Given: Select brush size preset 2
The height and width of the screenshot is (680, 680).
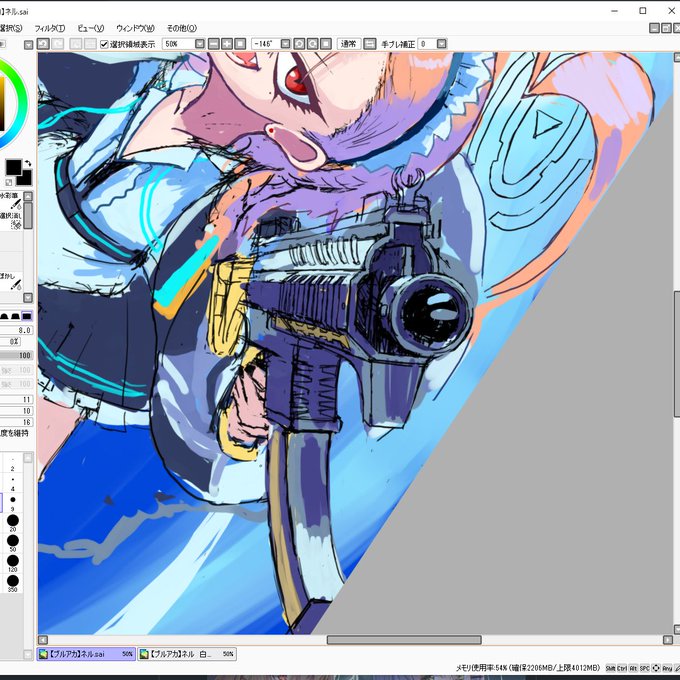Looking at the screenshot, I should pos(13,463).
